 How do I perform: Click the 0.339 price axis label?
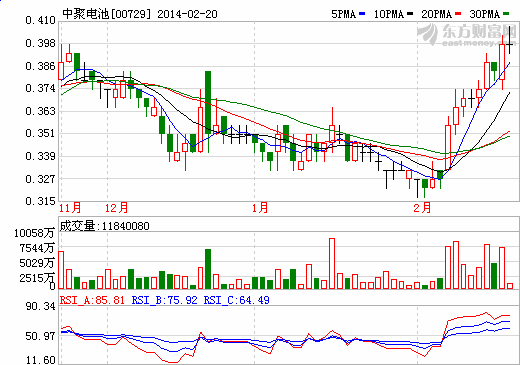40,156
